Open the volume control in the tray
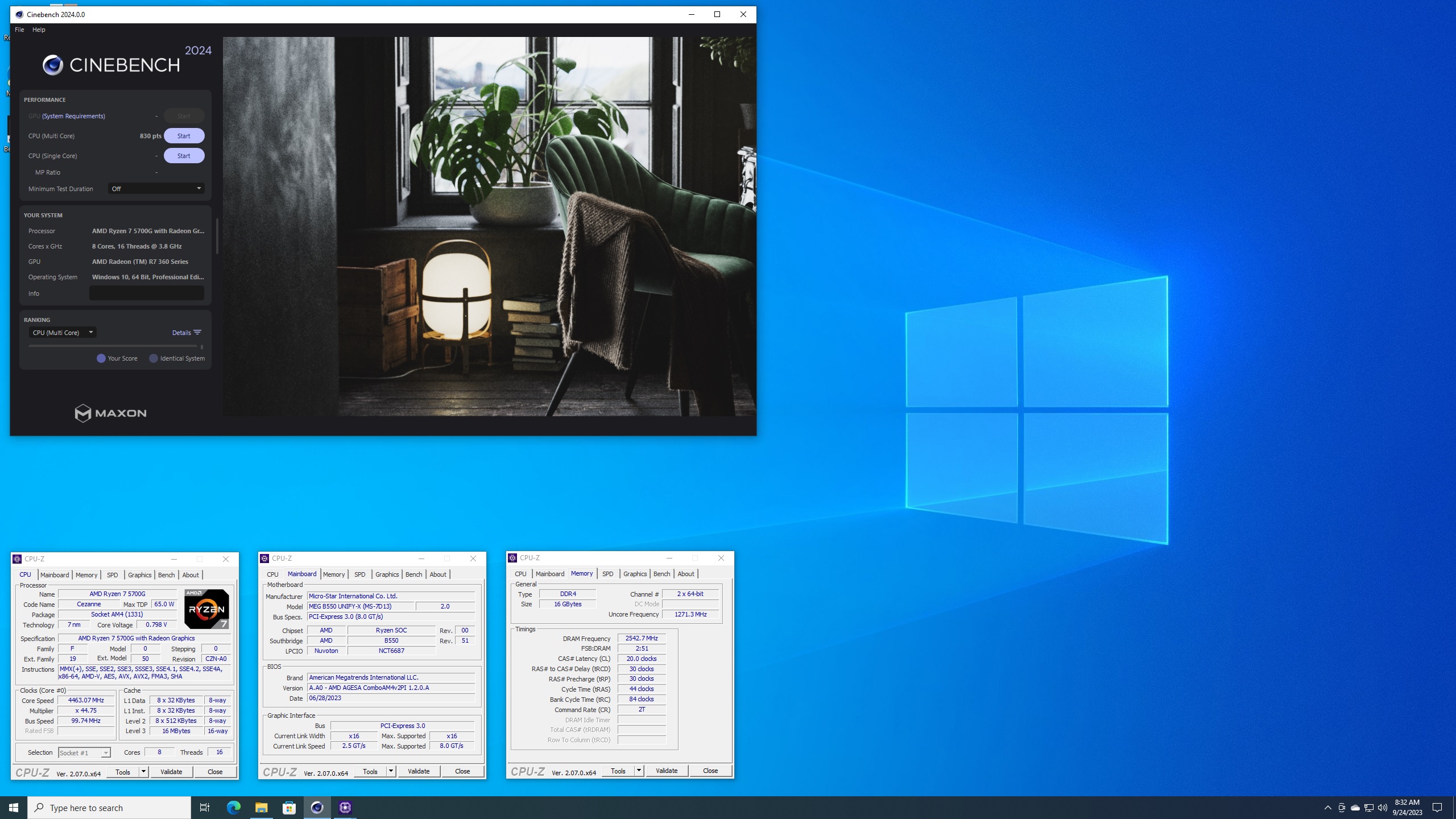The image size is (1456, 819). 1382,808
